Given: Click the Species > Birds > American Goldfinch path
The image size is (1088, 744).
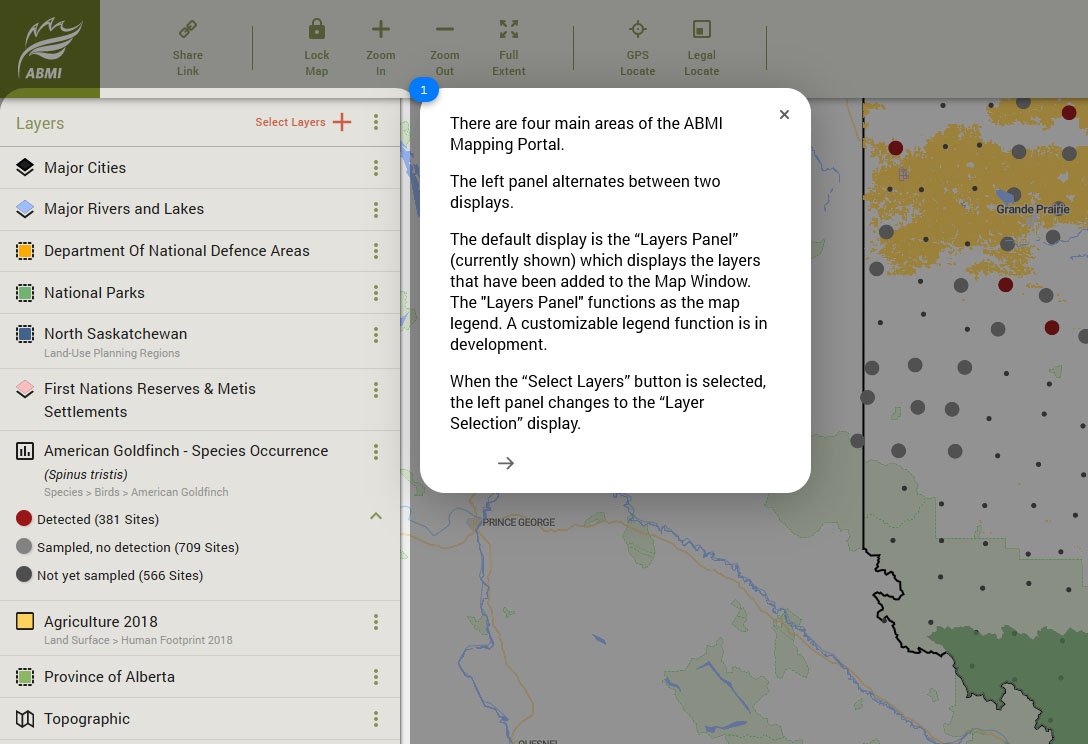Looking at the screenshot, I should click(x=136, y=492).
